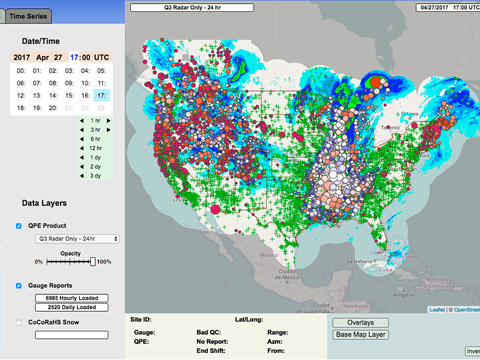Enable the CoCoRaHS Snow checkbox

click(19, 322)
